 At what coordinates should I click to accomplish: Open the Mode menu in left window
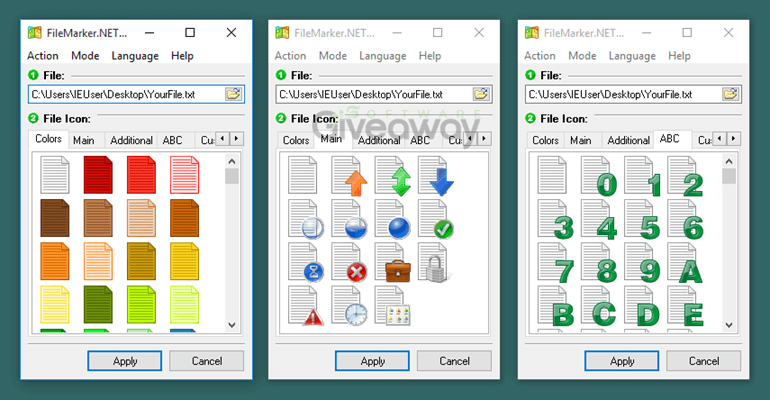click(85, 56)
